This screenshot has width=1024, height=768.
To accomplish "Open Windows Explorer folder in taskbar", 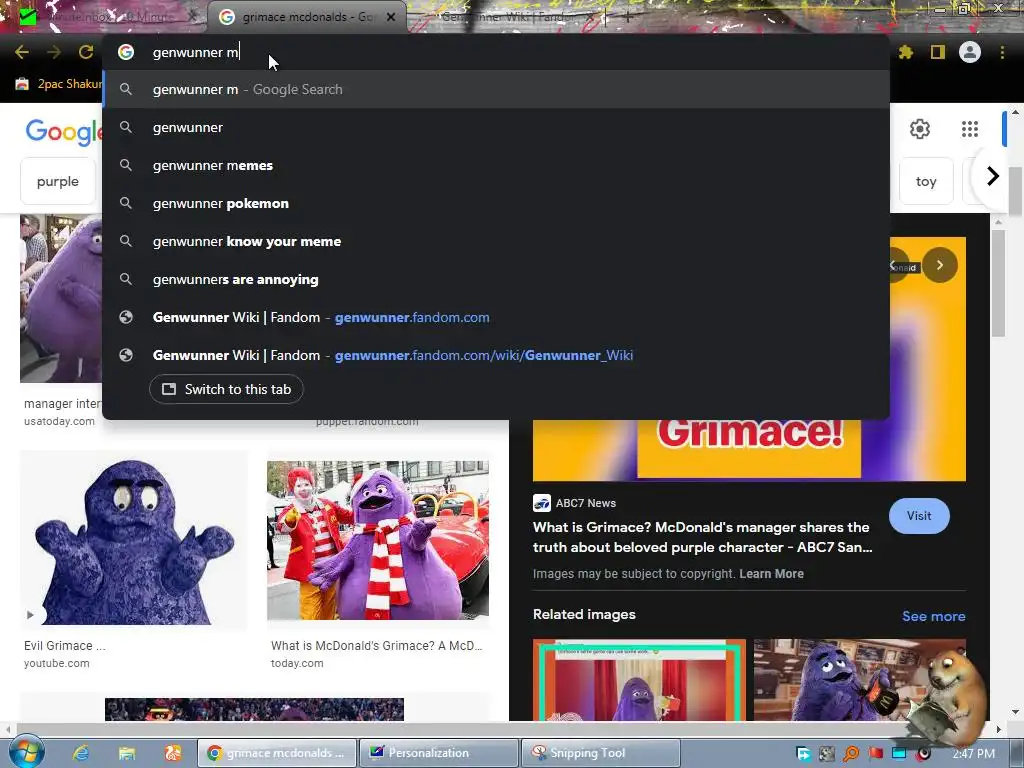I will point(127,753).
